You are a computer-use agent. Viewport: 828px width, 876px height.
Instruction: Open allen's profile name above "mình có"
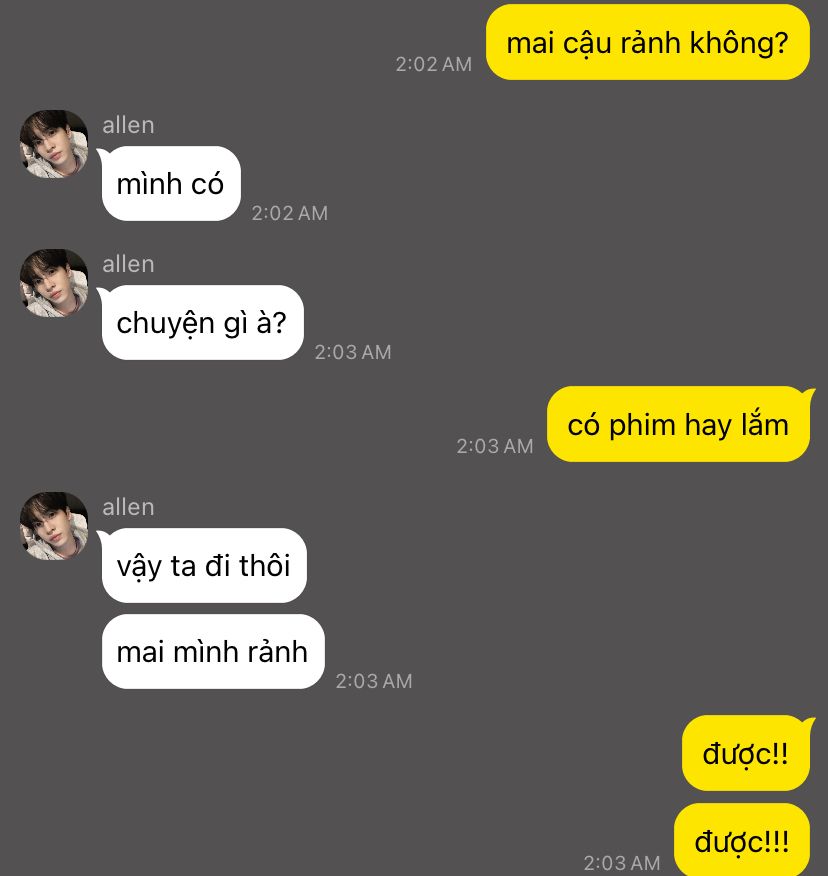pos(128,125)
